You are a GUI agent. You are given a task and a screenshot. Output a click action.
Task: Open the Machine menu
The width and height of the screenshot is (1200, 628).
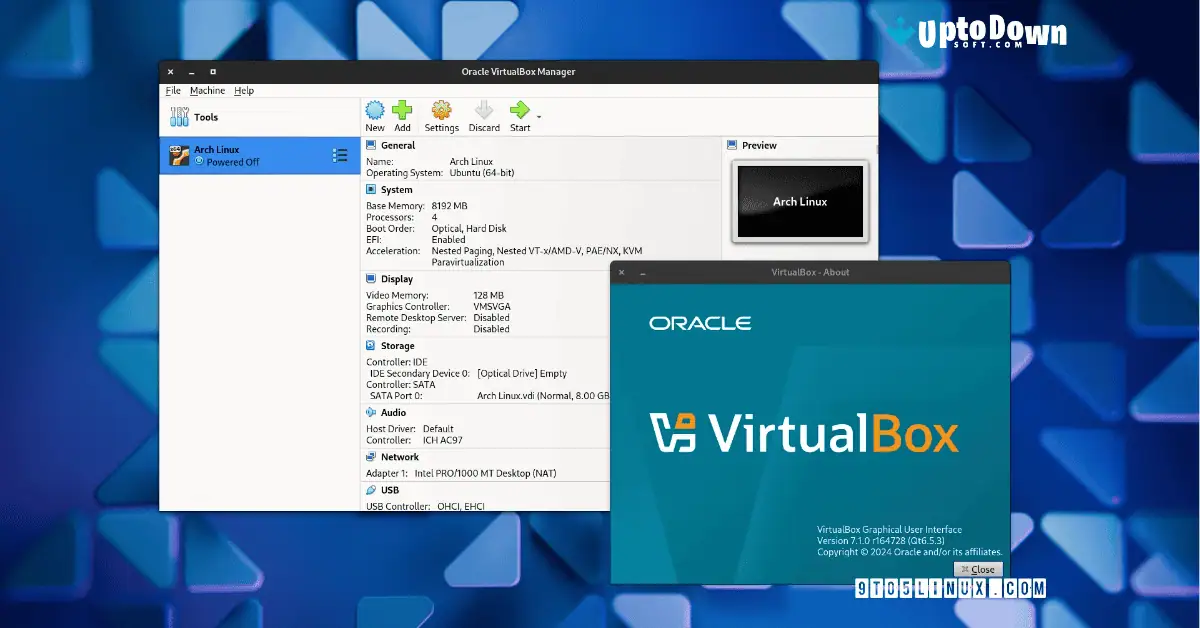[207, 90]
